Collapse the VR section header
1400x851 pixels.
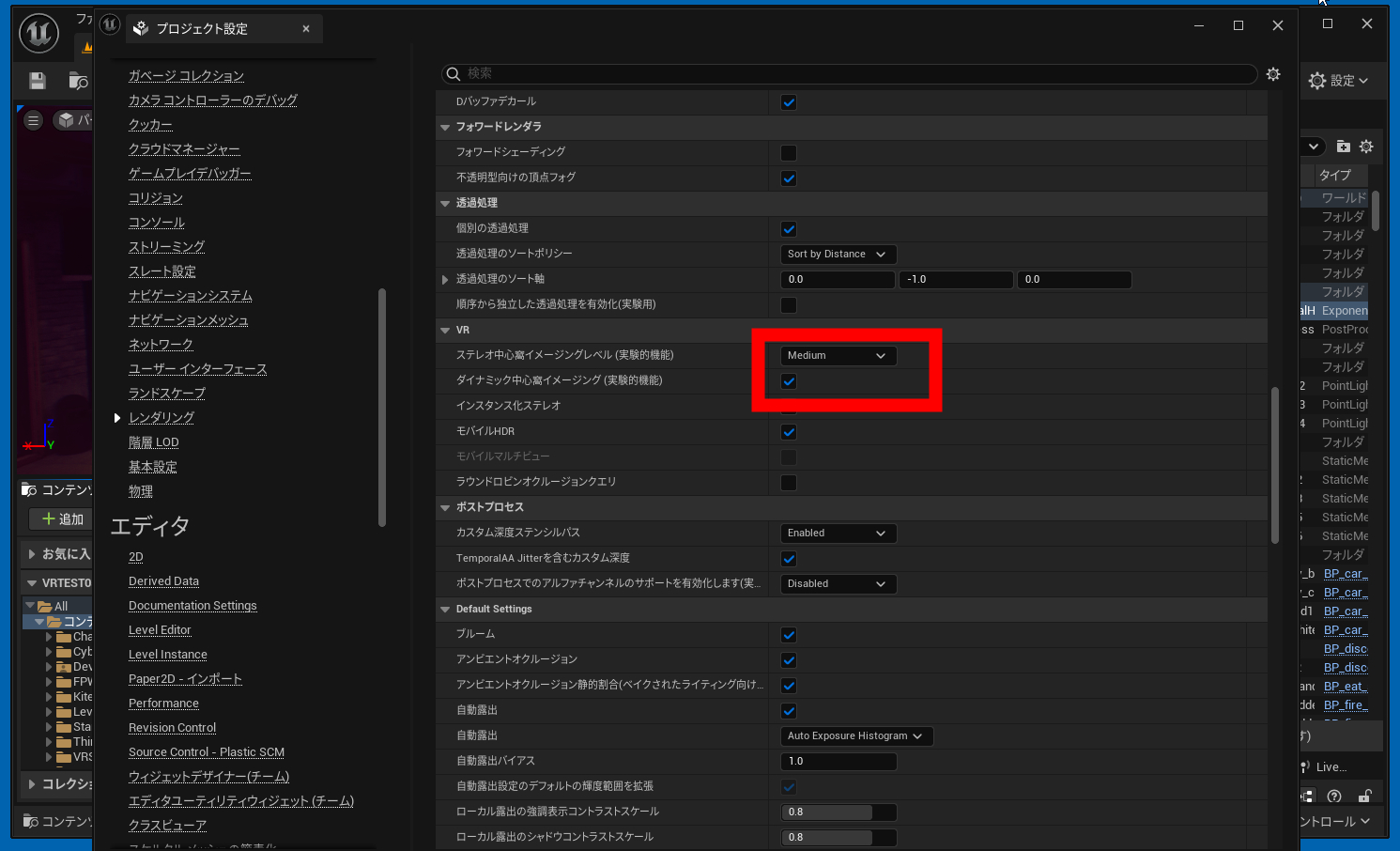(445, 331)
